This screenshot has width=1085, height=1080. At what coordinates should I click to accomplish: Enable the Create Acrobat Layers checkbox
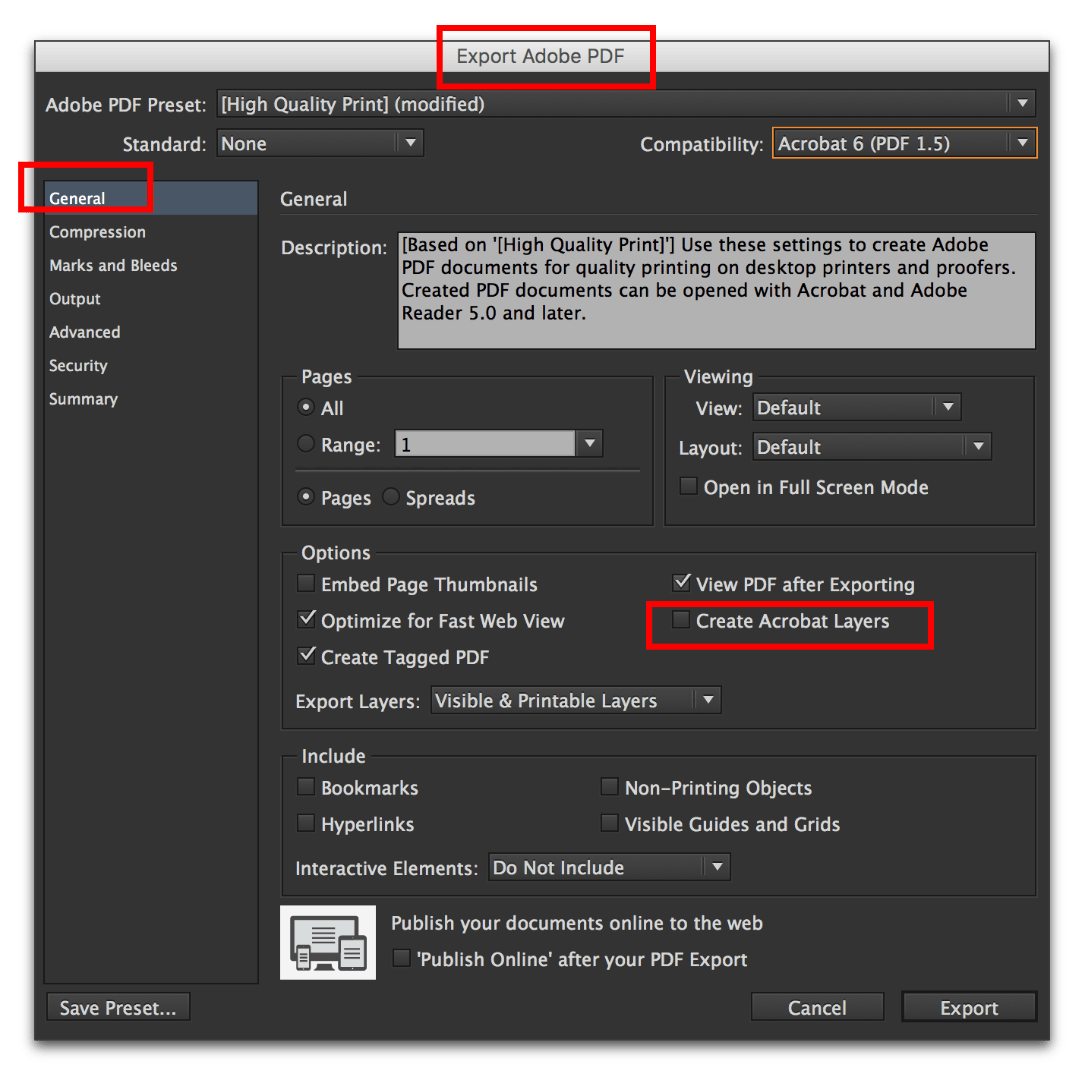tap(681, 620)
